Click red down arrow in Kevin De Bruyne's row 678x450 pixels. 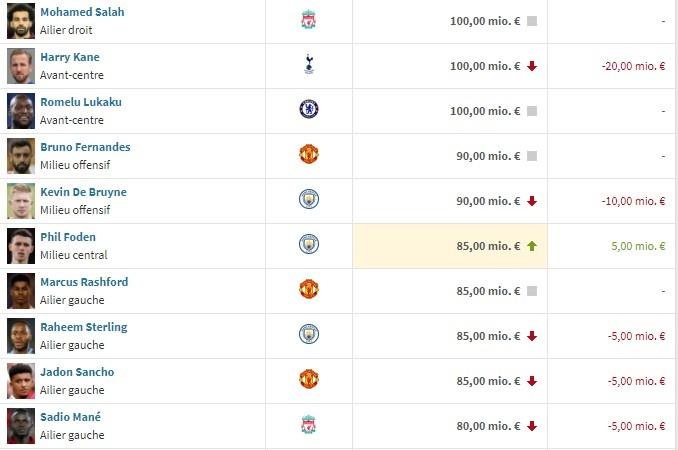click(x=532, y=201)
